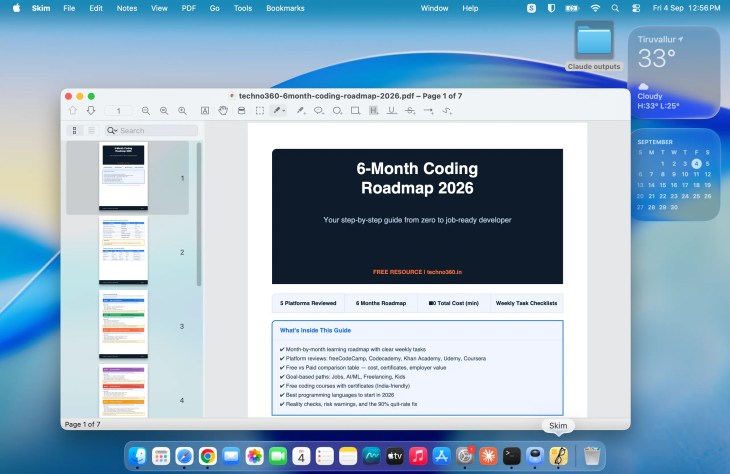Open the Tools menu
The height and width of the screenshot is (474, 730).
[x=243, y=8]
